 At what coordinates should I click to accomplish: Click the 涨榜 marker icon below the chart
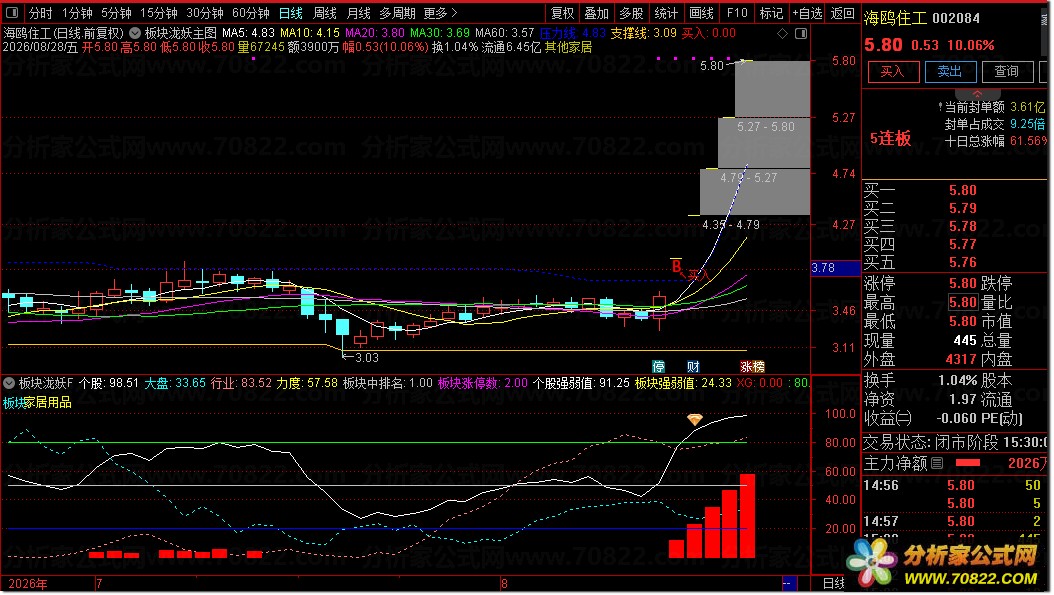(x=752, y=366)
